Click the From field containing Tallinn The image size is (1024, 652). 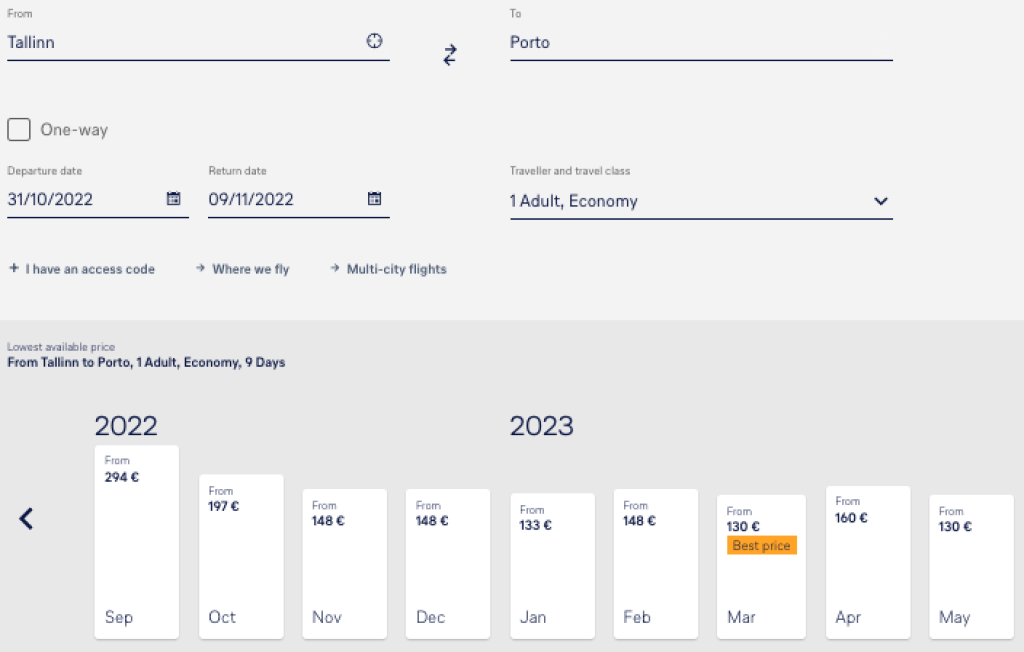[180, 42]
